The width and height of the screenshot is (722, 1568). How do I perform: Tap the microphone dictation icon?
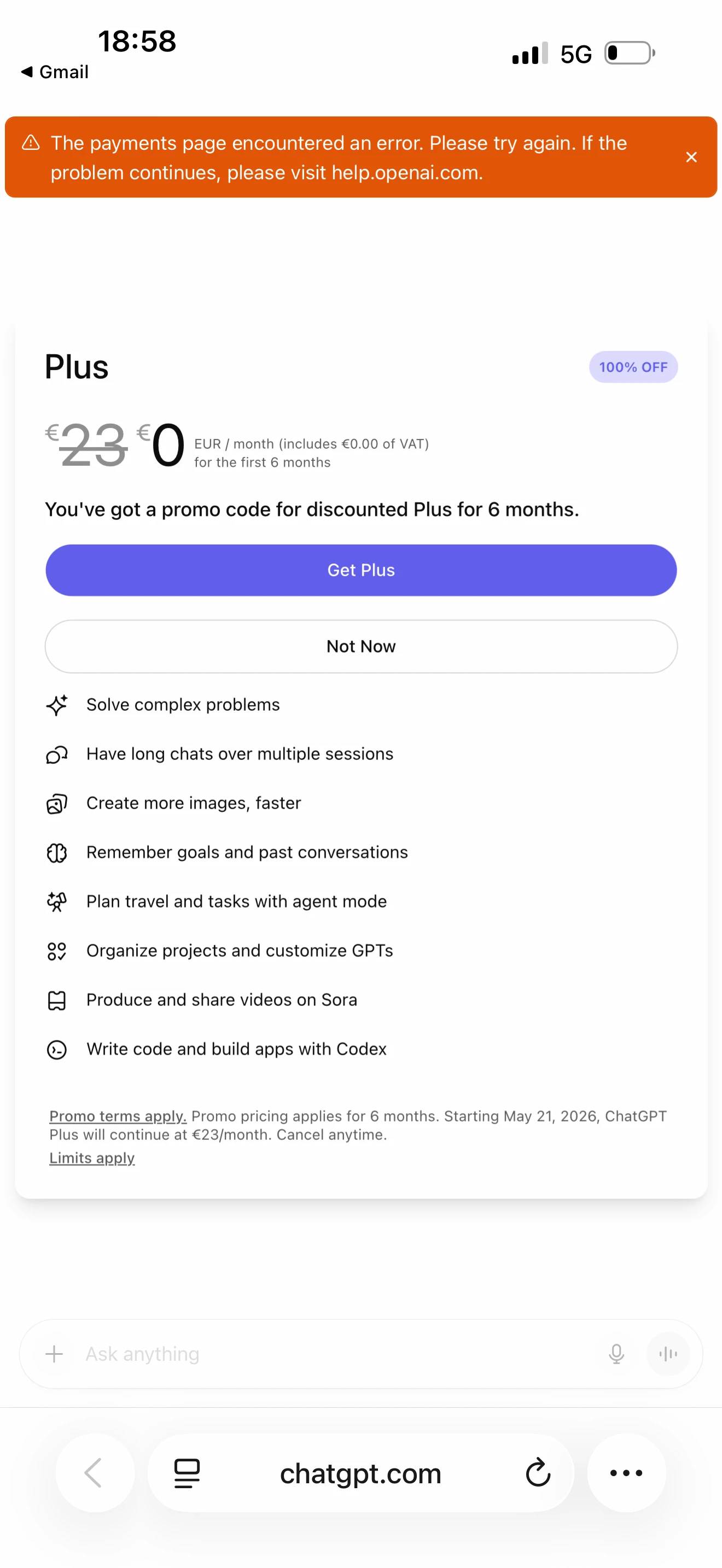[x=616, y=1354]
